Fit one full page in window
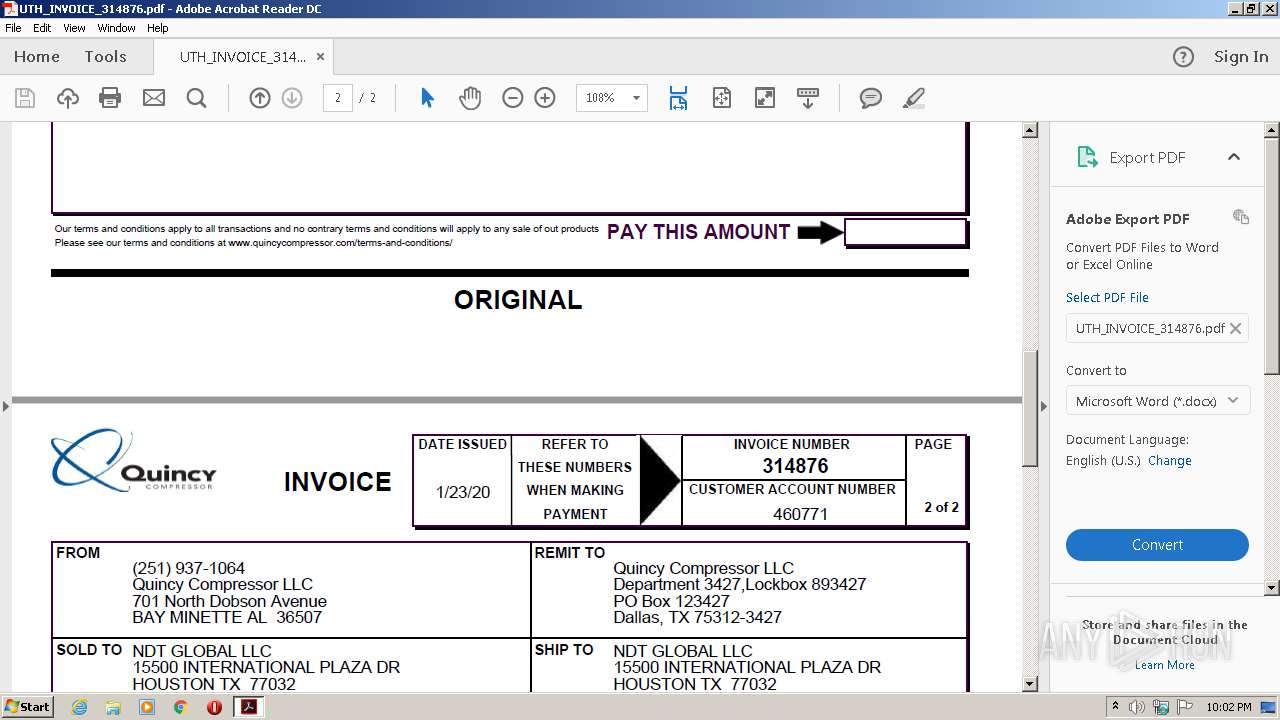 722,98
